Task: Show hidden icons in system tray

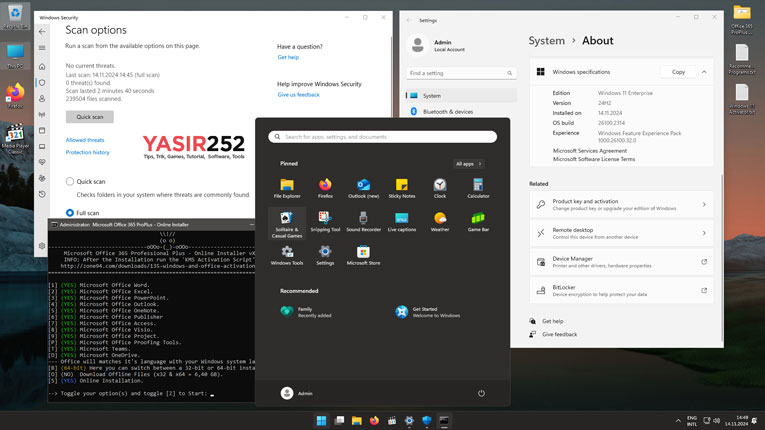Action: [x=678, y=421]
